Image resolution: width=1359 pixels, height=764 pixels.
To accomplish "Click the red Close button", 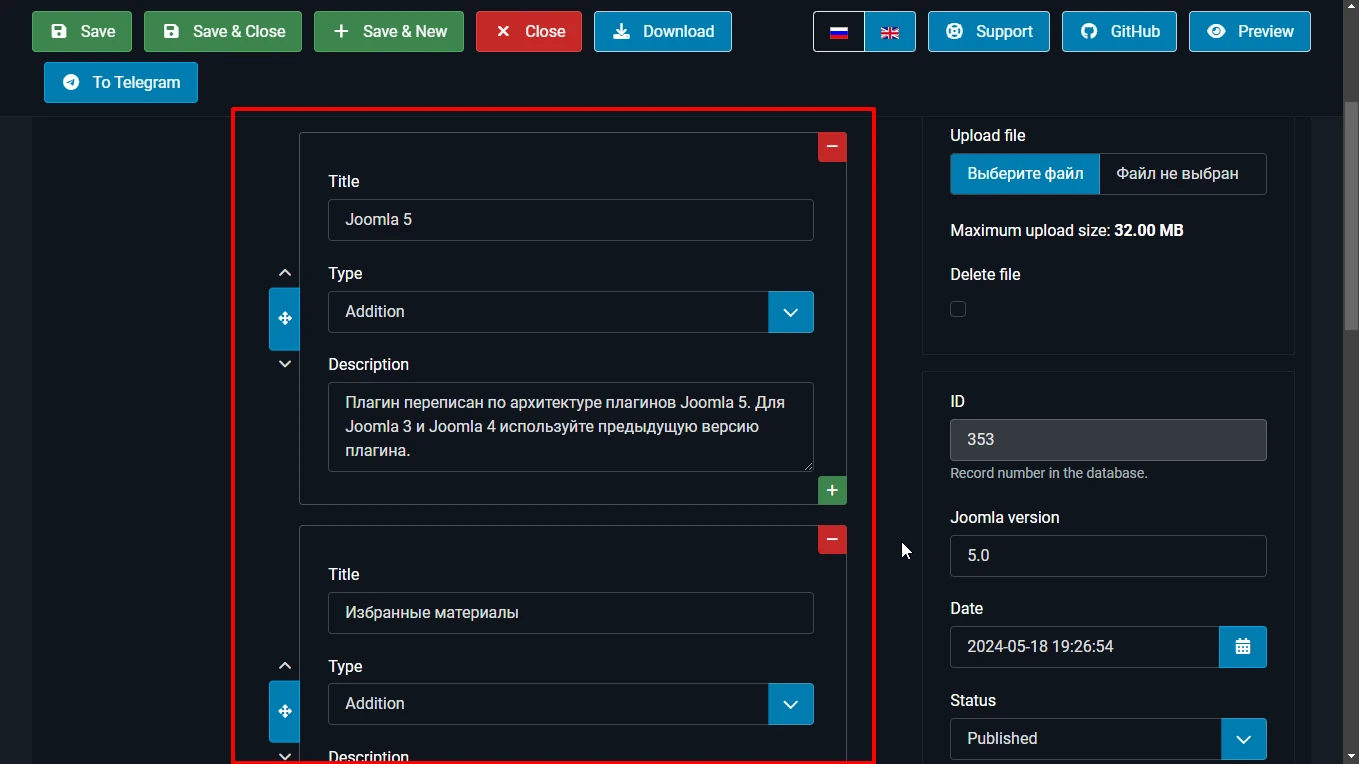I will pos(529,32).
